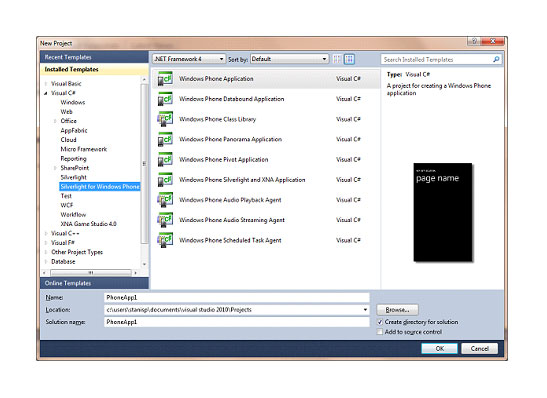Expand the Visual F# node
The image size is (547, 398).
[46, 243]
